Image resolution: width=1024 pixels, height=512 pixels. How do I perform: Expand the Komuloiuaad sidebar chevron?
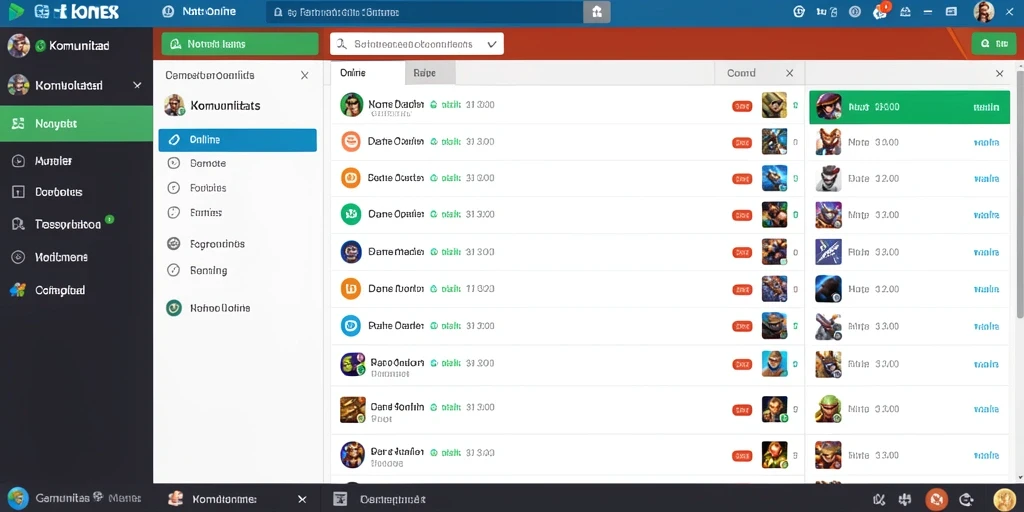point(137,85)
